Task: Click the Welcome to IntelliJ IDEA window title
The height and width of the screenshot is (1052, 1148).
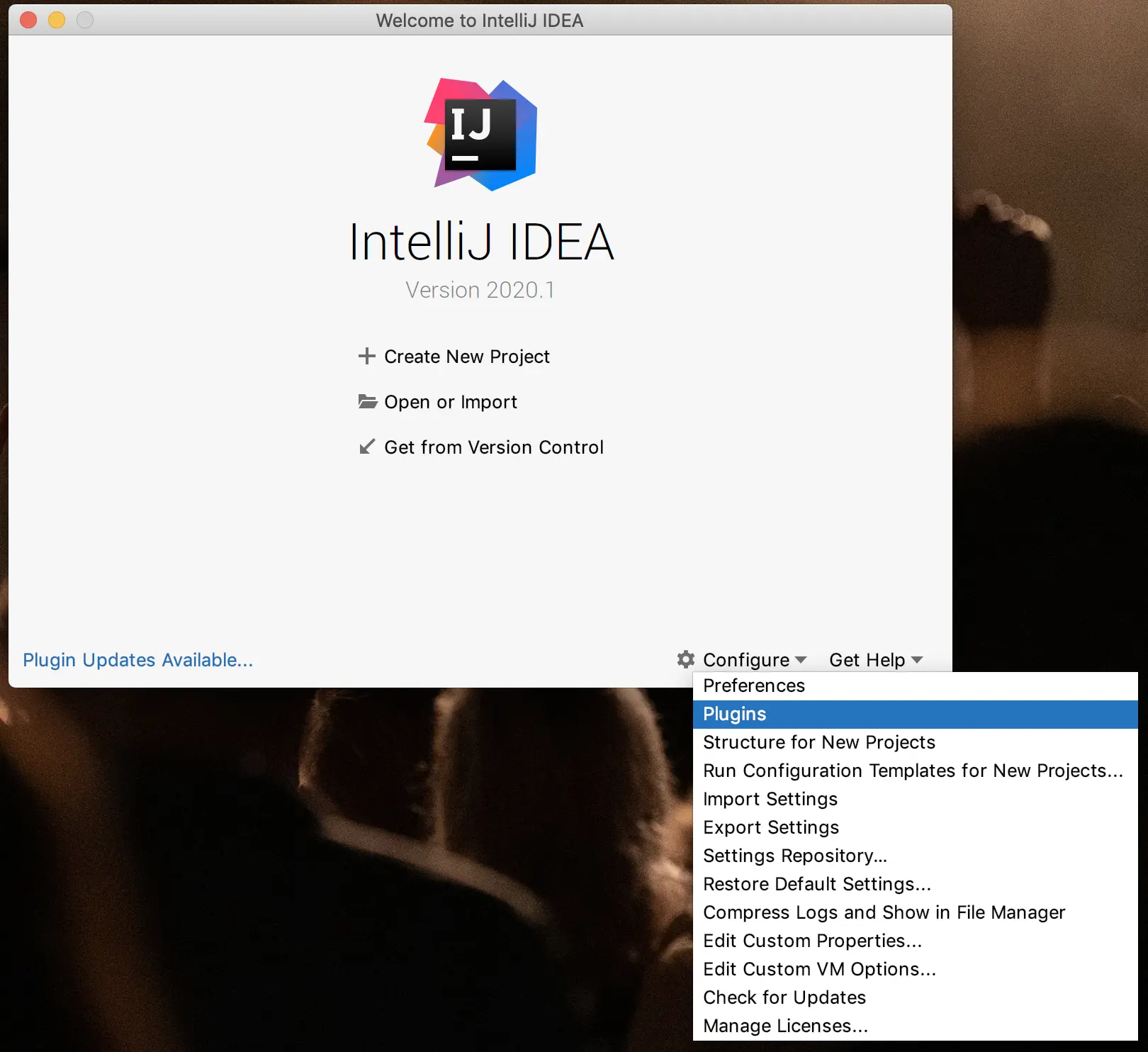Action: 480,21
